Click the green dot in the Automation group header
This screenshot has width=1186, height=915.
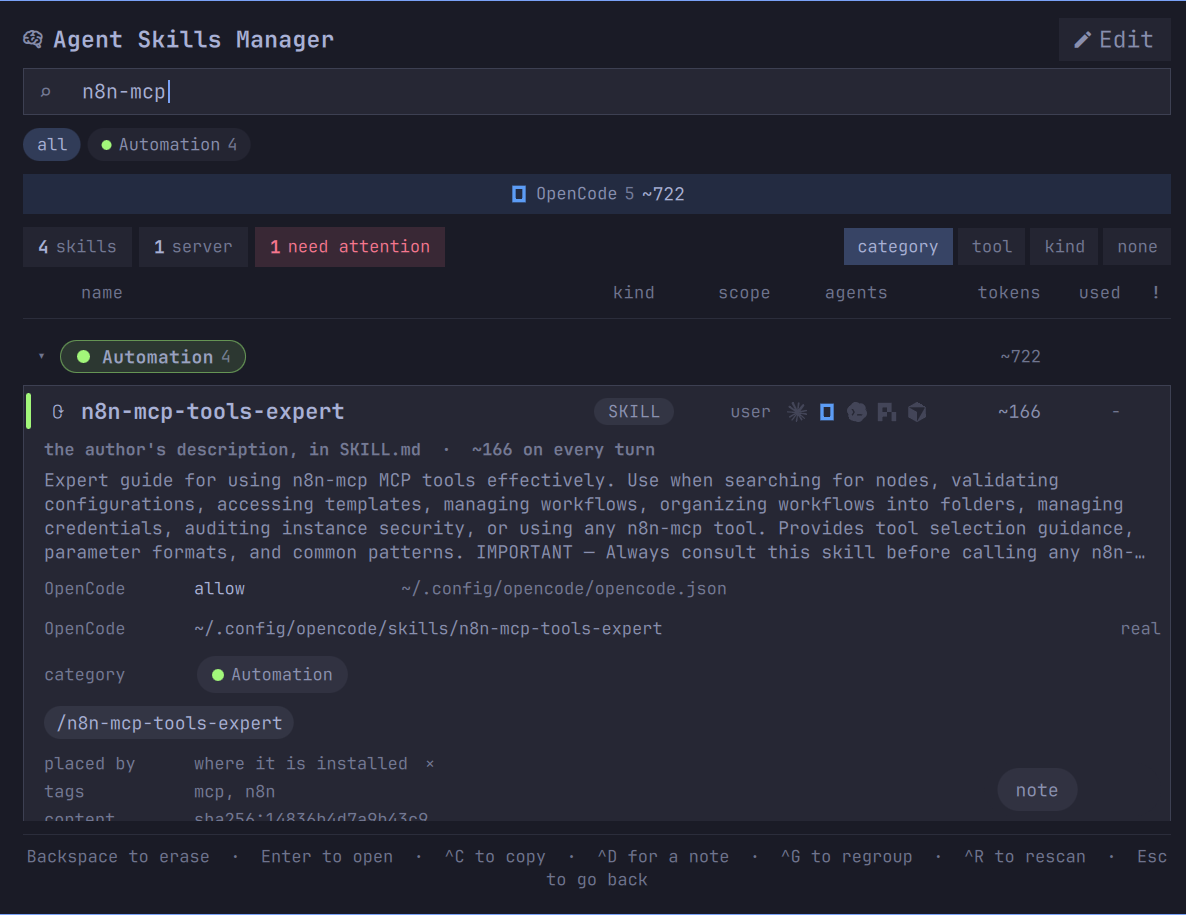[84, 357]
